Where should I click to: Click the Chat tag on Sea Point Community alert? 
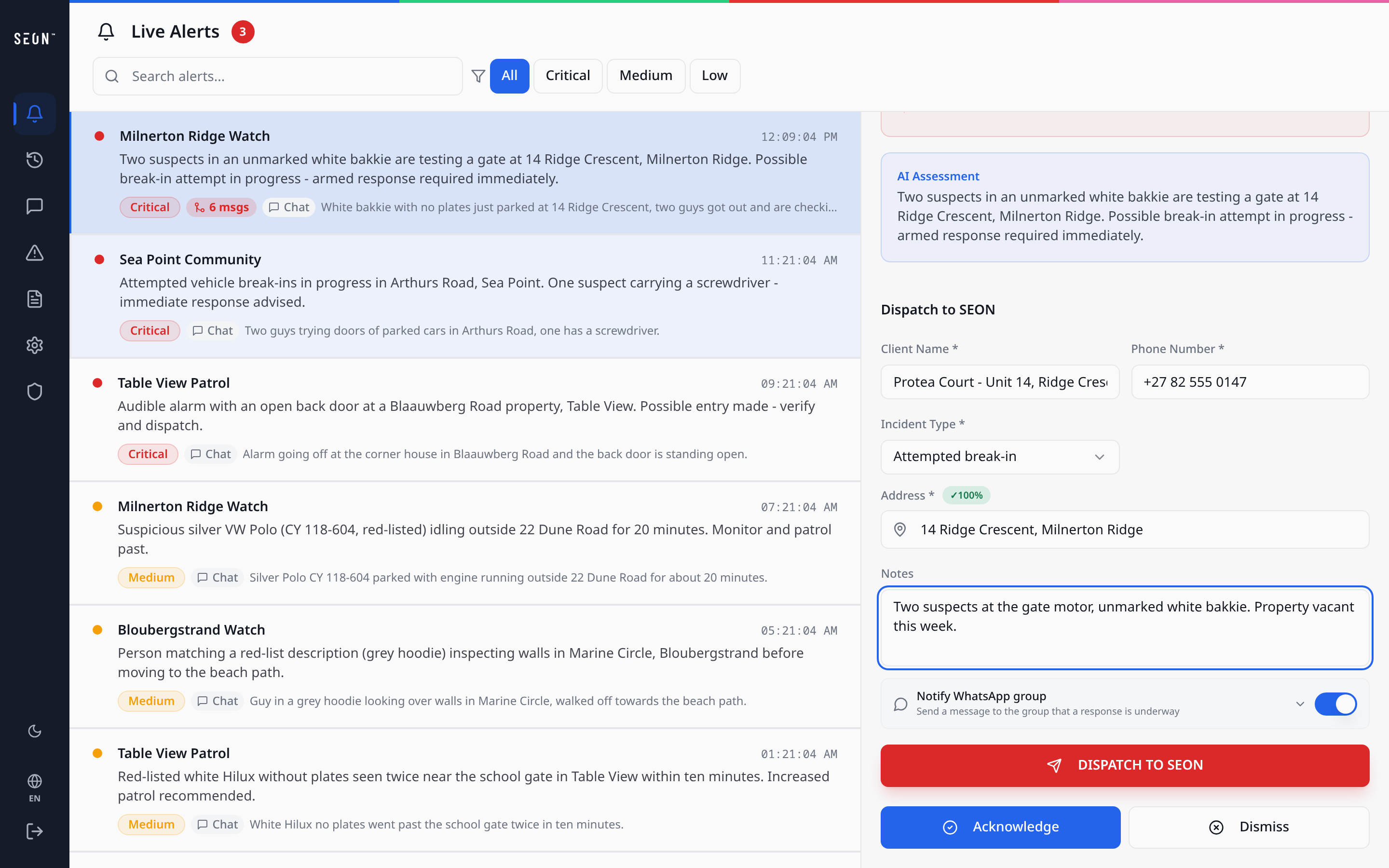click(213, 331)
